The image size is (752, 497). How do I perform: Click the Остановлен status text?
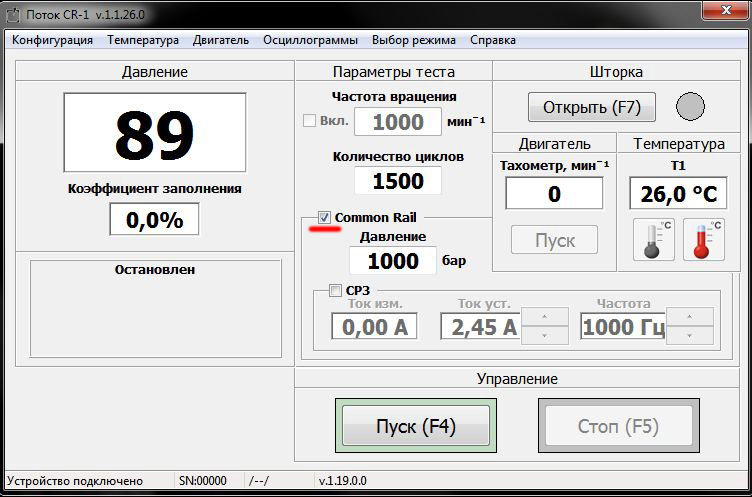pos(155,270)
